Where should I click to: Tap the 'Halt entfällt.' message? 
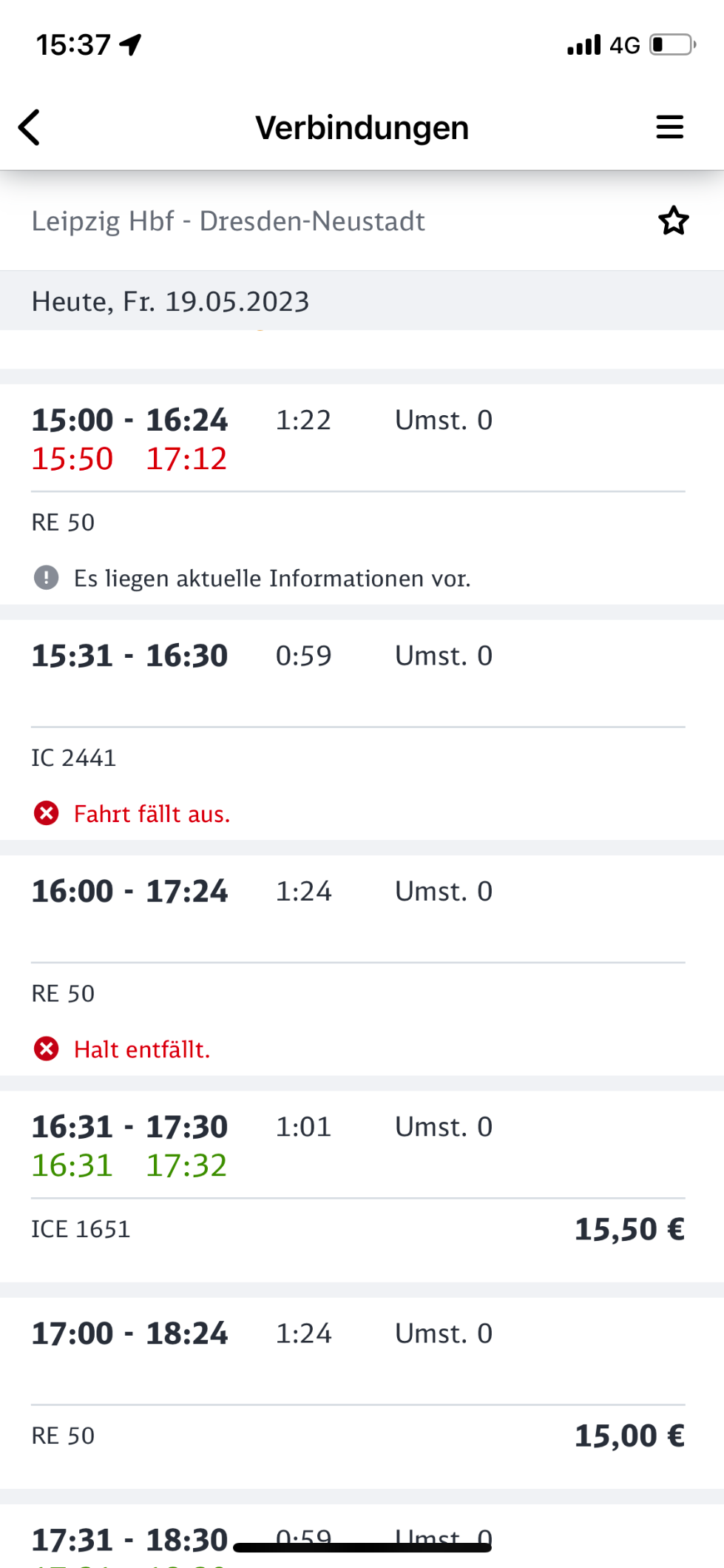(142, 1049)
